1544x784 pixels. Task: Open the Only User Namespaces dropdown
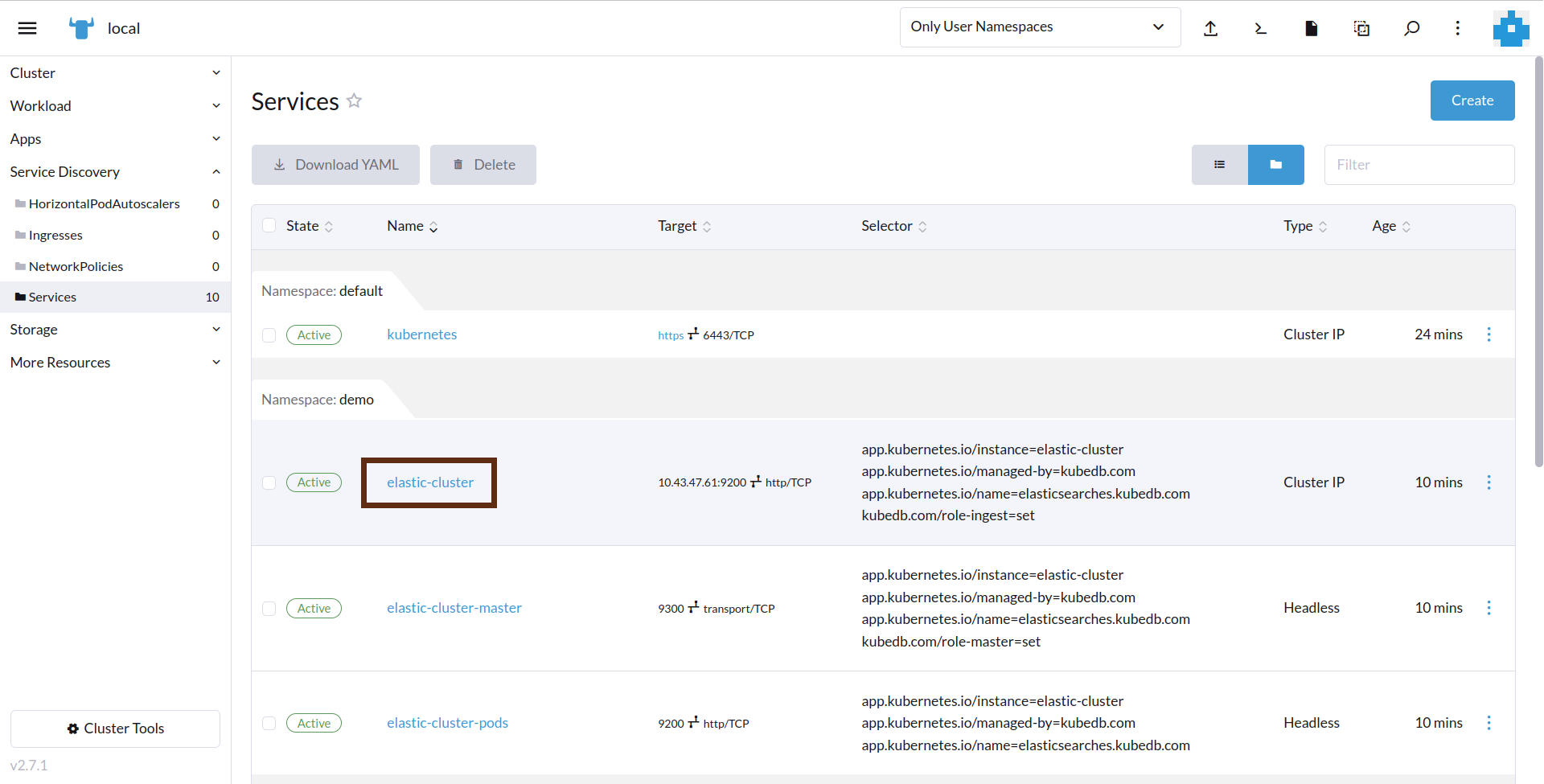pyautogui.click(x=1039, y=27)
